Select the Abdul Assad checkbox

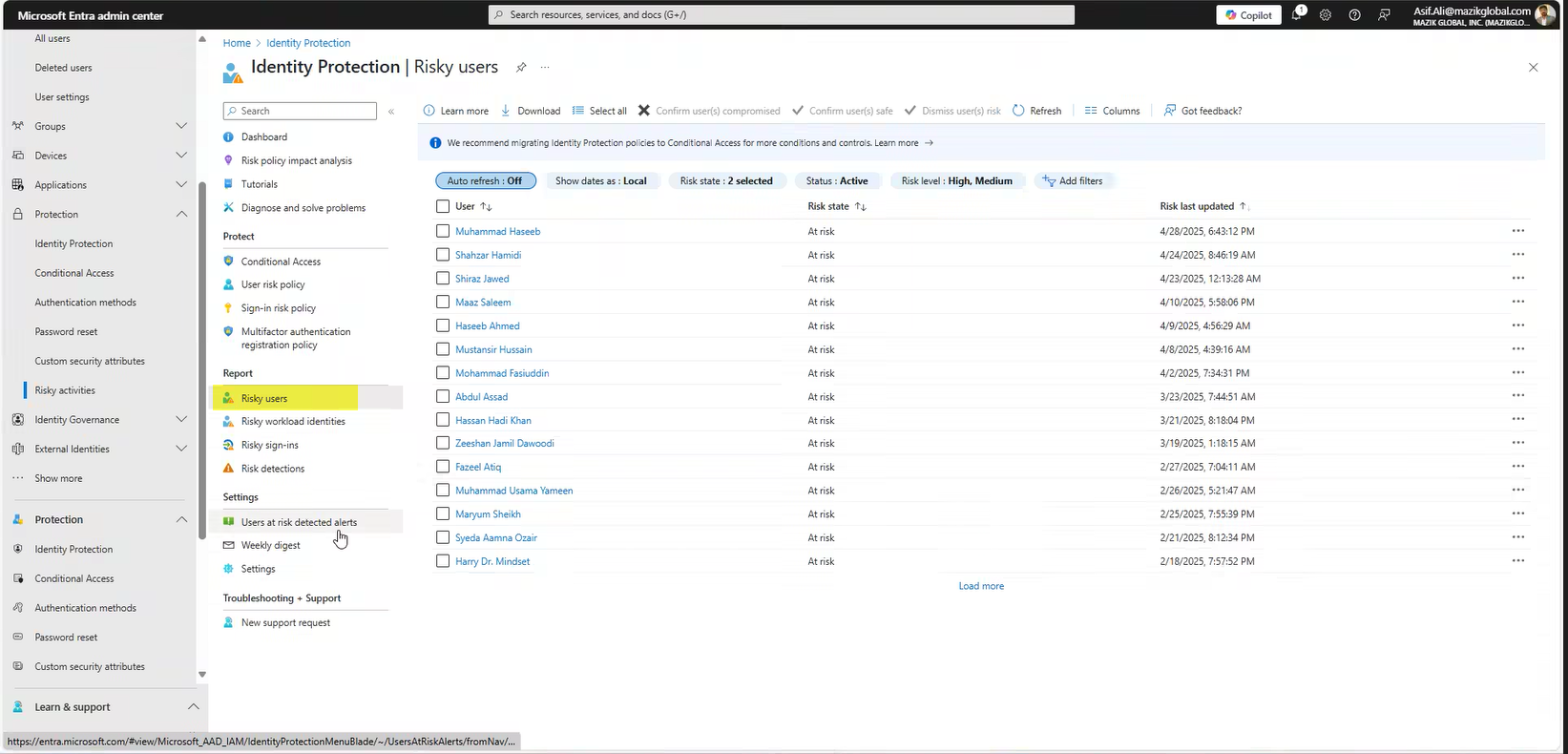[443, 396]
